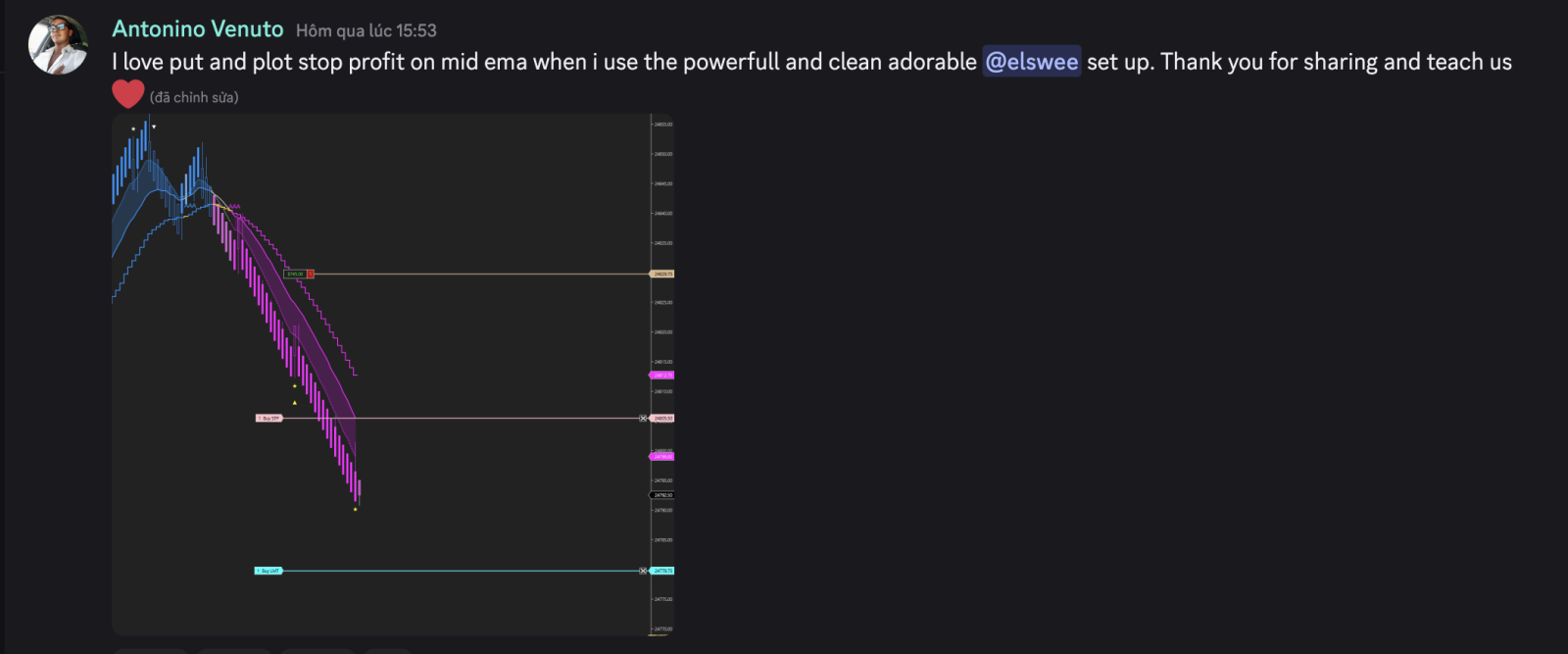1568x654 pixels.
Task: Click the red heart emoji in message
Action: coord(127,94)
